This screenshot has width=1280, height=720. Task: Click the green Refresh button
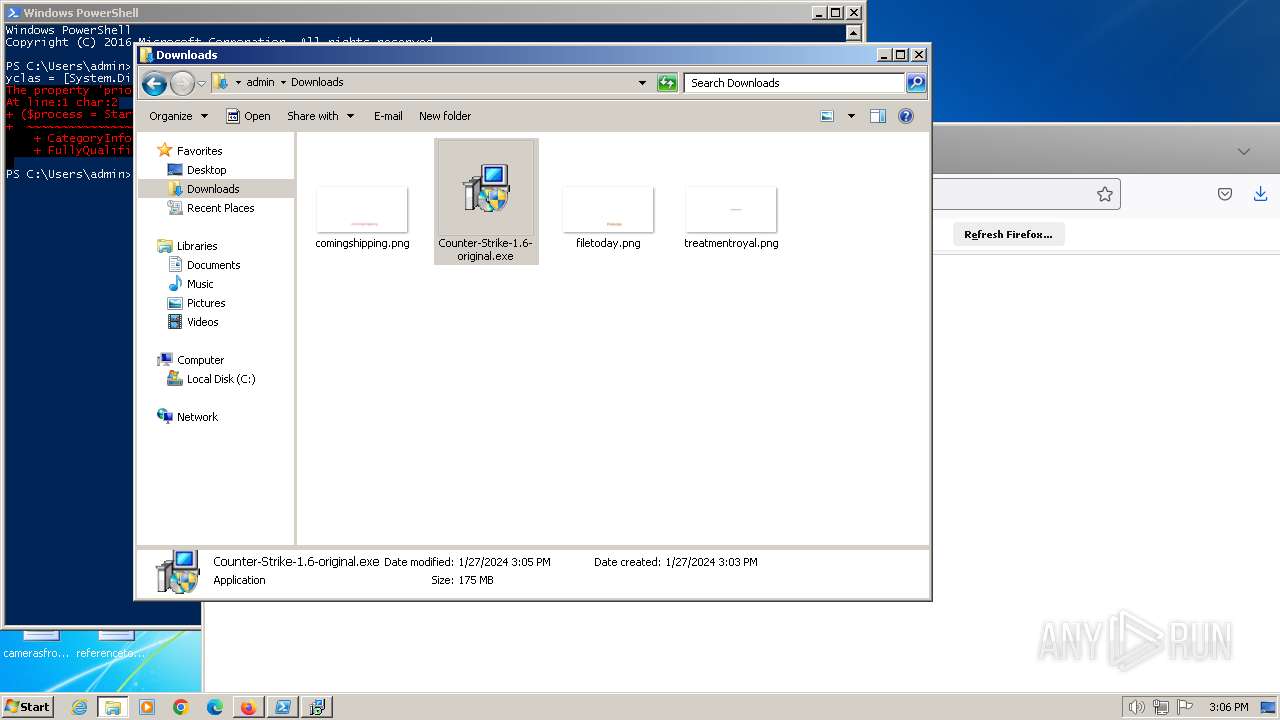point(667,83)
